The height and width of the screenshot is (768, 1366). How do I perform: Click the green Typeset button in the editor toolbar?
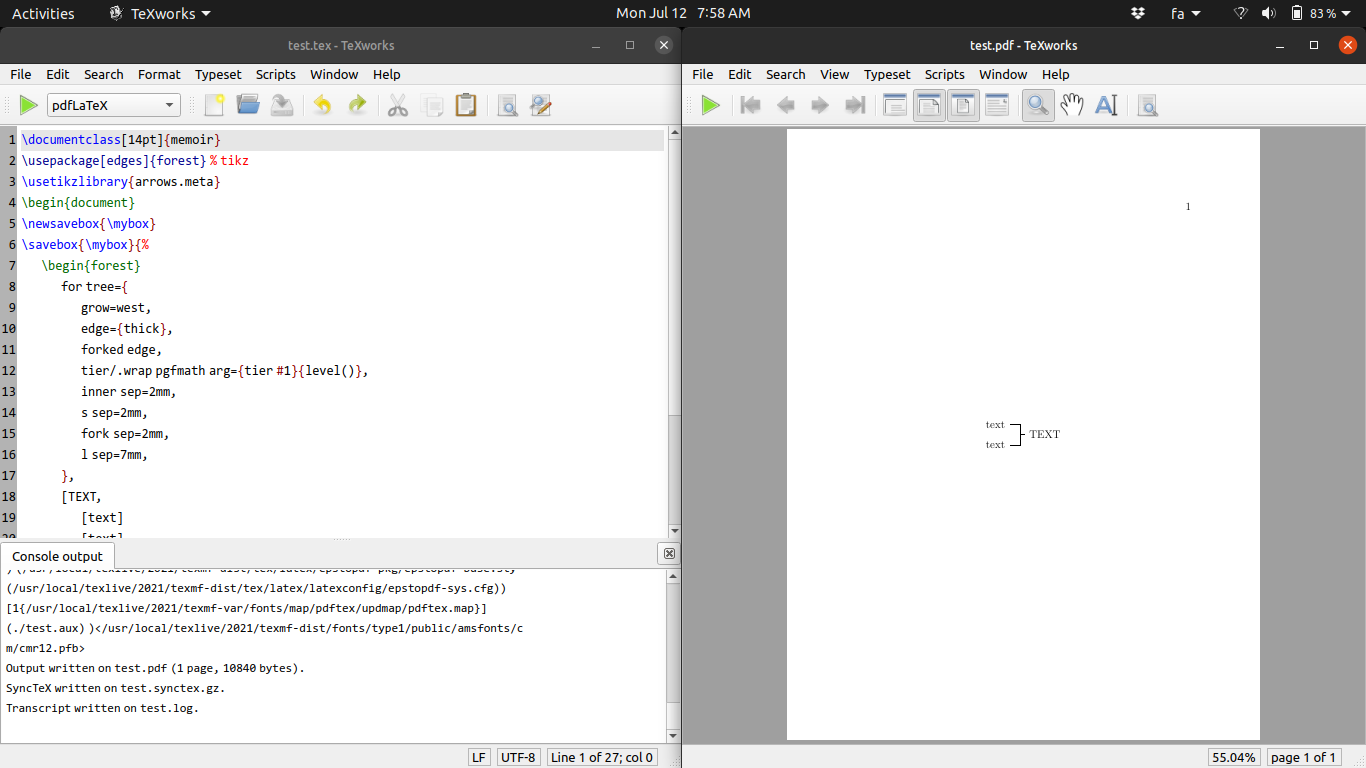pos(28,105)
